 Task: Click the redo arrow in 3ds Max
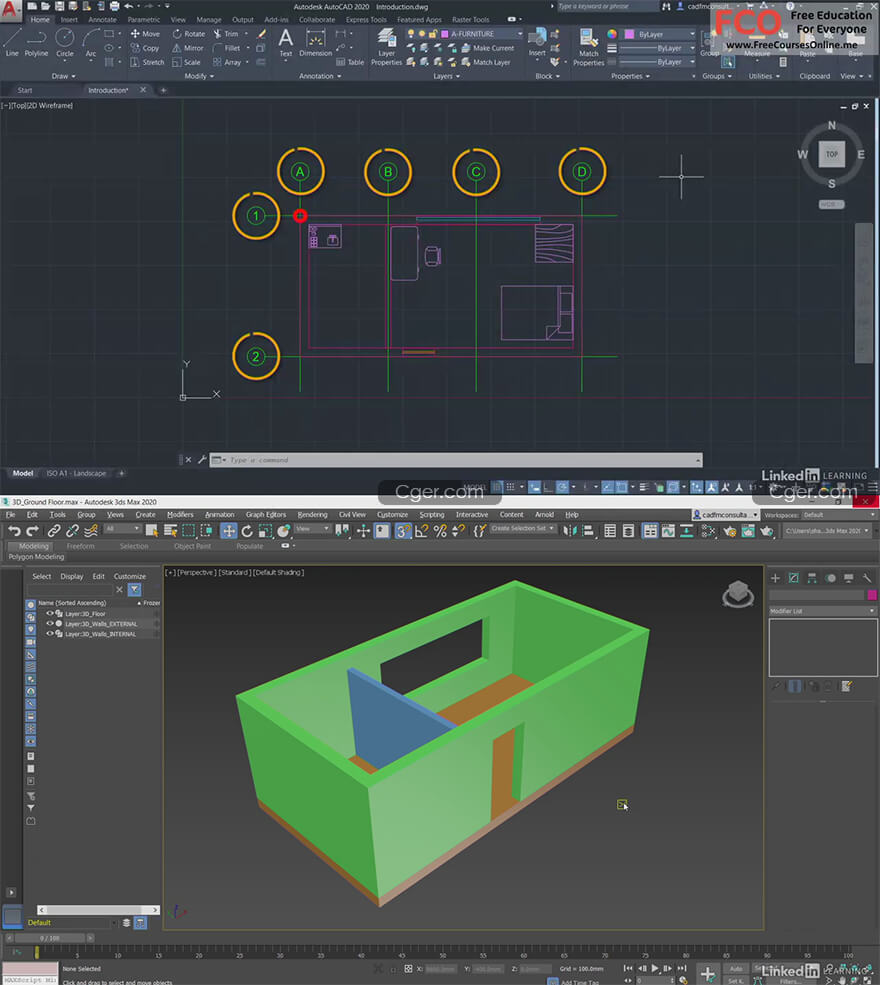(33, 531)
